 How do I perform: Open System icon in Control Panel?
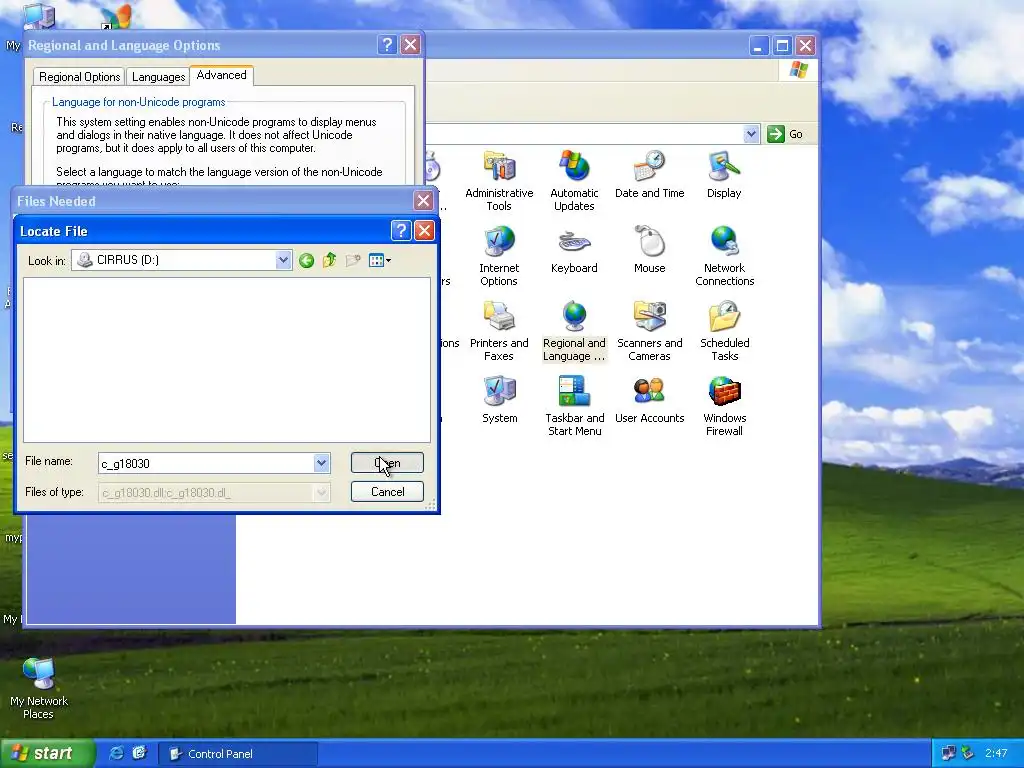pyautogui.click(x=500, y=400)
